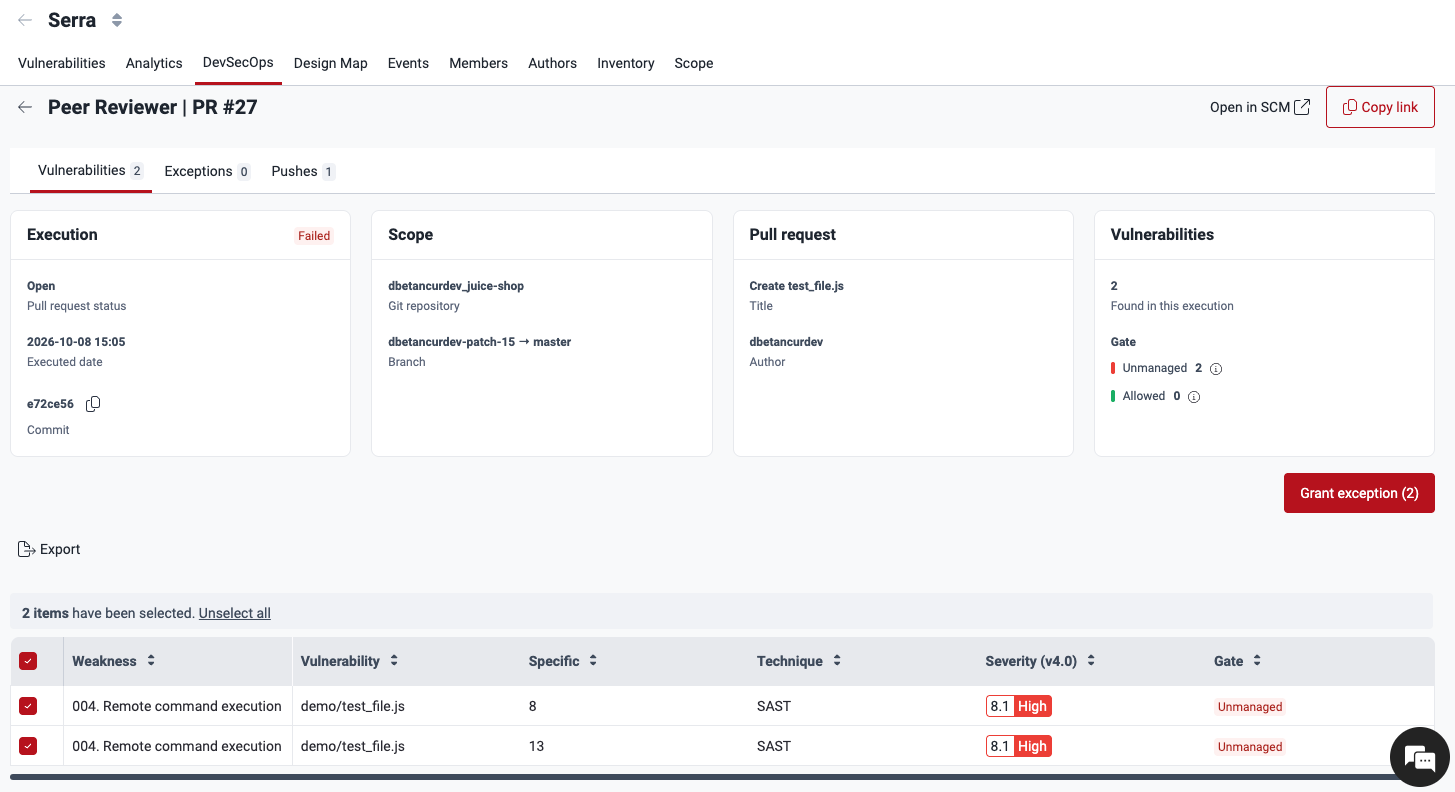Click demo/test_file.js in the Specific 8 row
Viewport: 1455px width, 792px height.
pyautogui.click(x=352, y=706)
